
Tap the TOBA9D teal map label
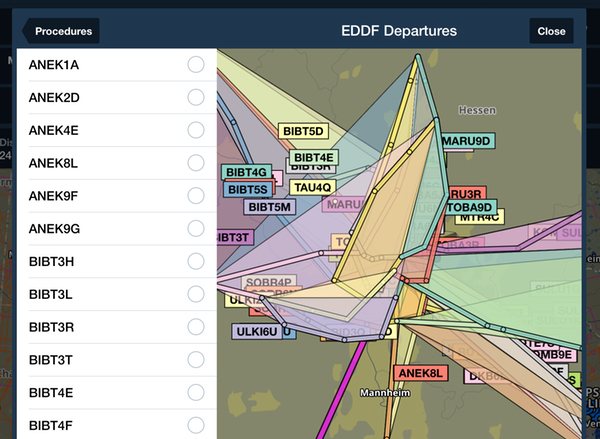(470, 207)
